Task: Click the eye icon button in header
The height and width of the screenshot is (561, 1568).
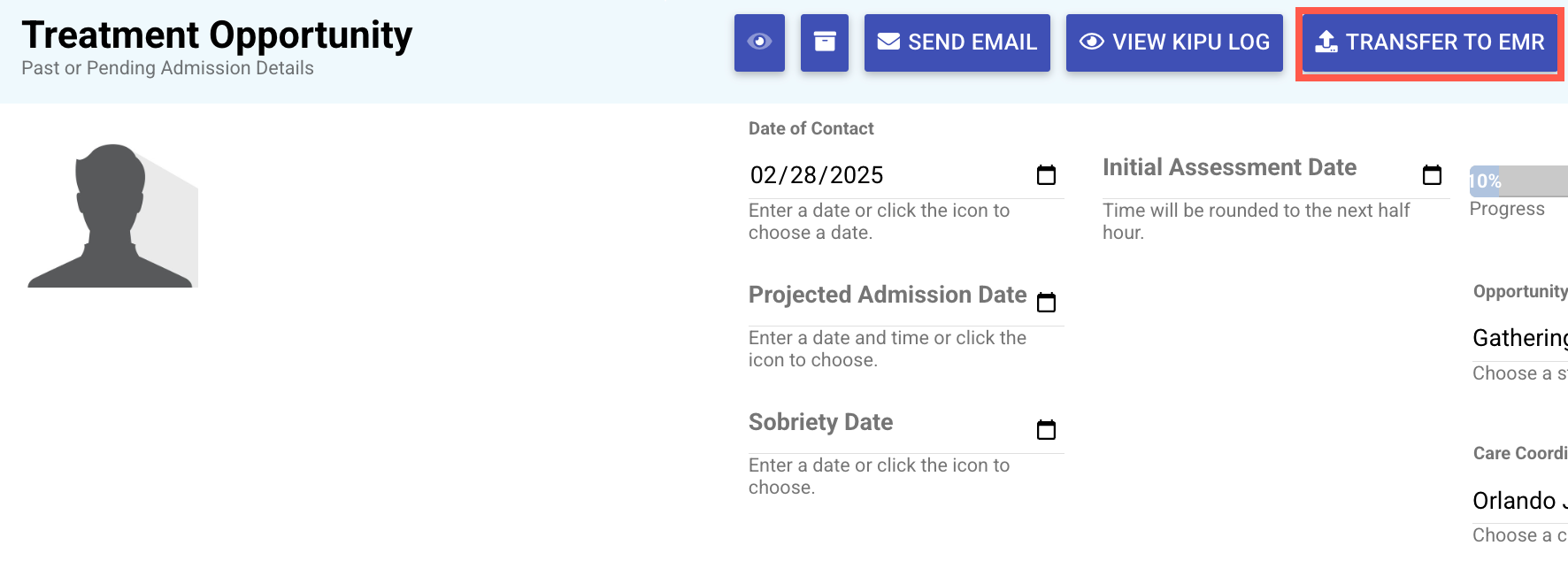Action: [759, 42]
